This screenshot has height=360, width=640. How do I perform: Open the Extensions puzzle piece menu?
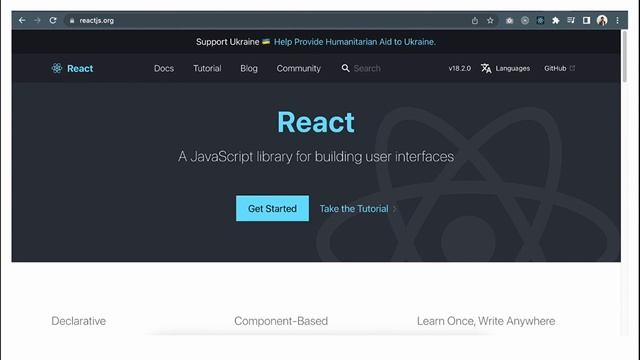click(556, 20)
